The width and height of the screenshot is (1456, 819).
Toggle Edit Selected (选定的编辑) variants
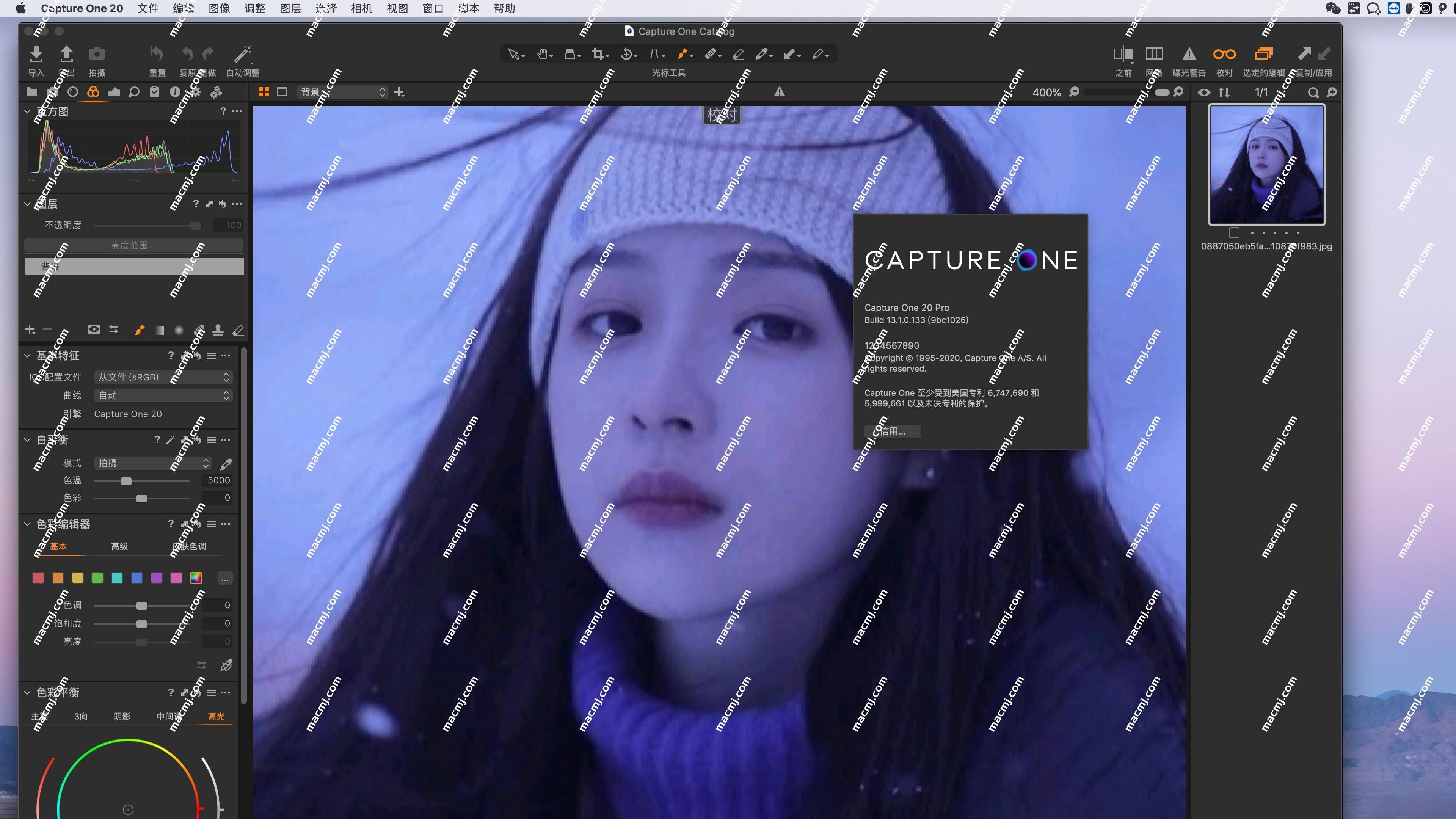click(x=1264, y=54)
